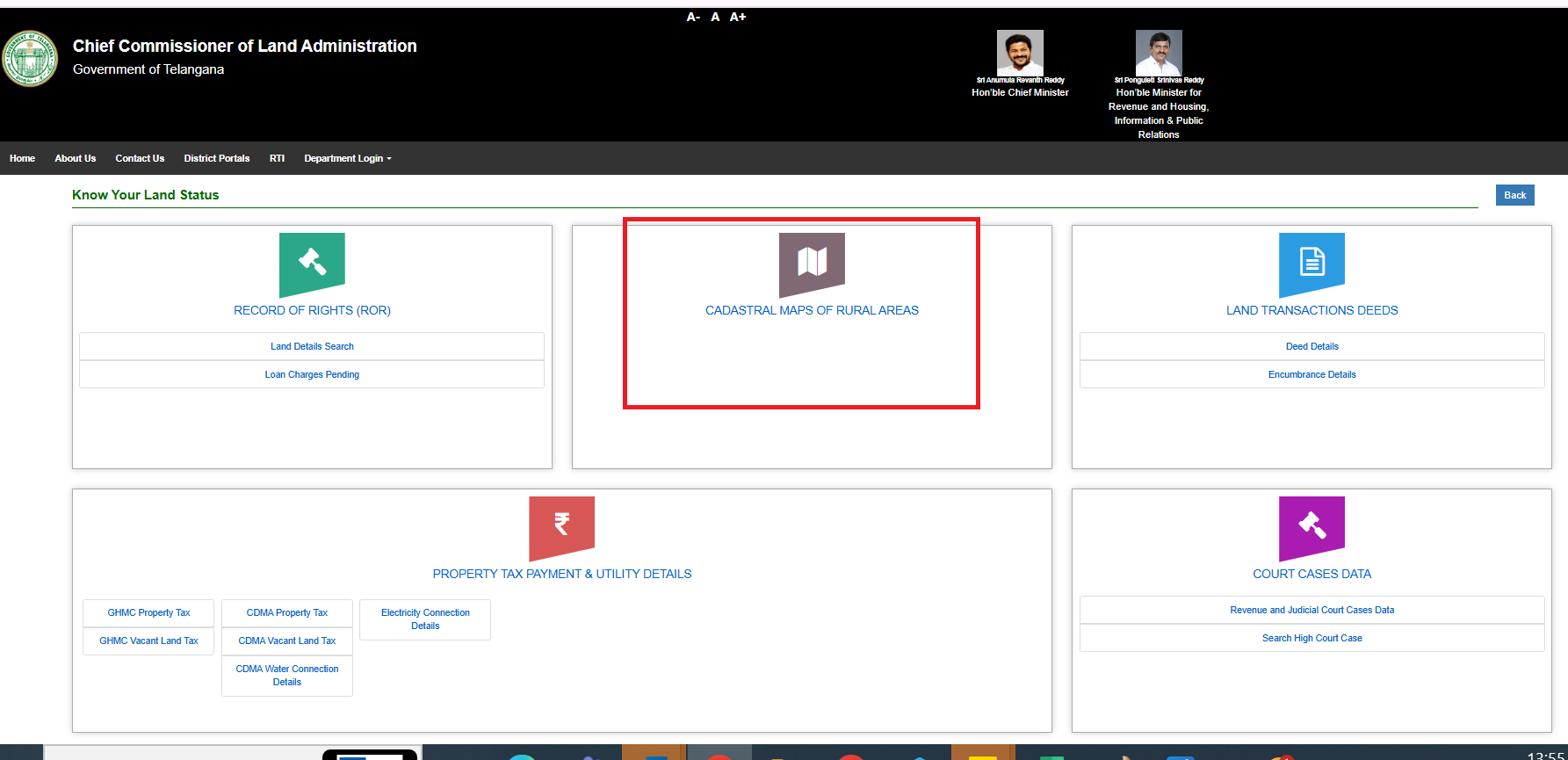Increase font size with A+
This screenshot has width=1568, height=760.
click(x=738, y=18)
